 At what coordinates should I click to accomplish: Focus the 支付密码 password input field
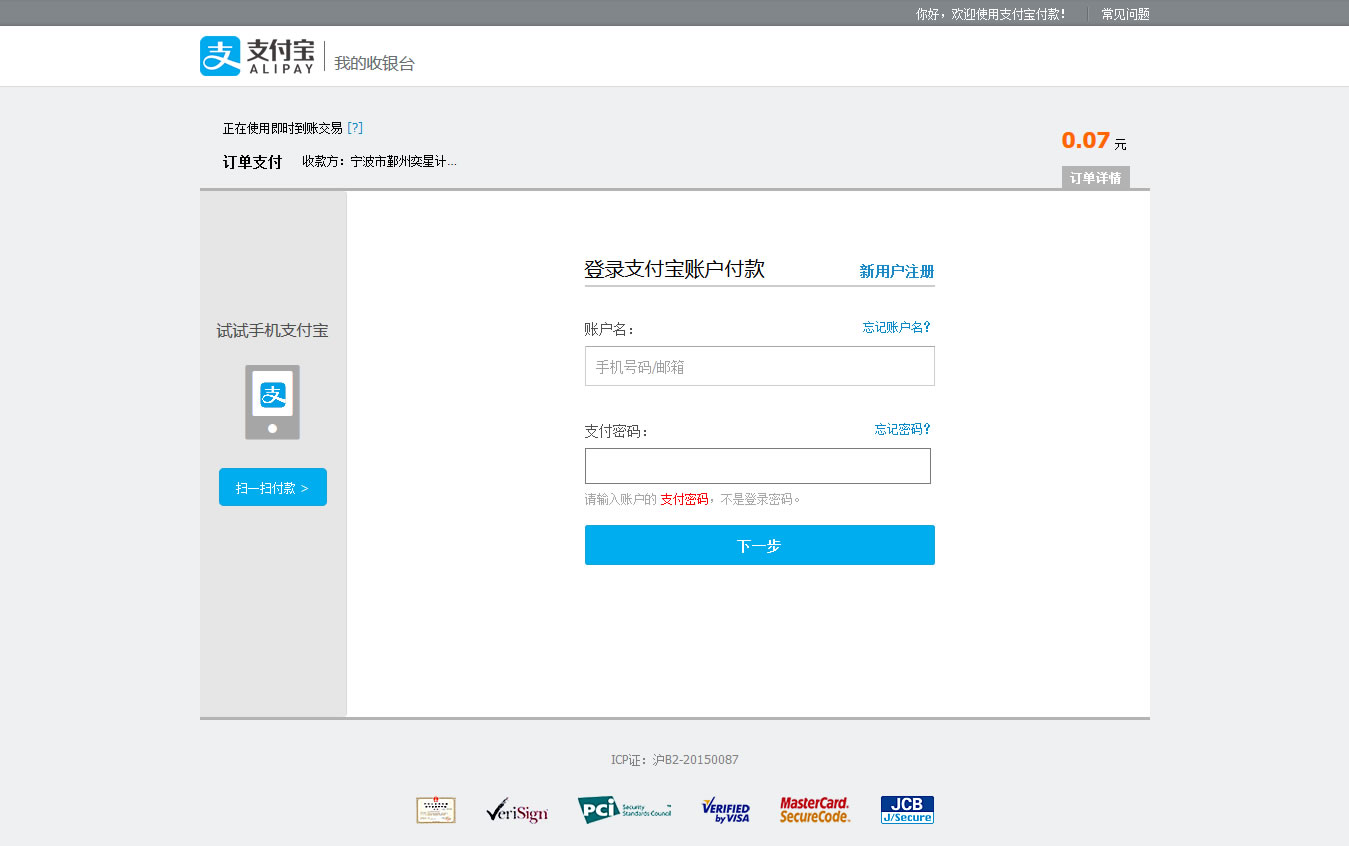click(x=758, y=466)
